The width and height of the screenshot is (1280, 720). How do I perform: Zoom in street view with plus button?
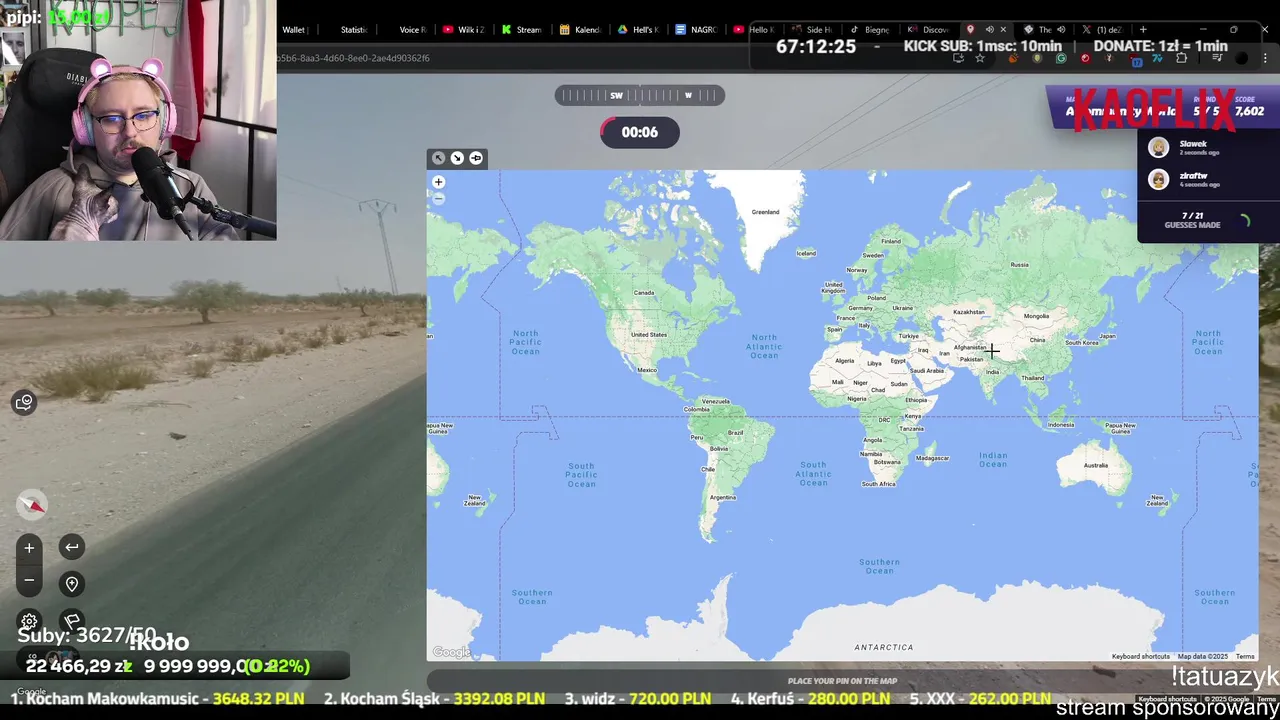[29, 548]
